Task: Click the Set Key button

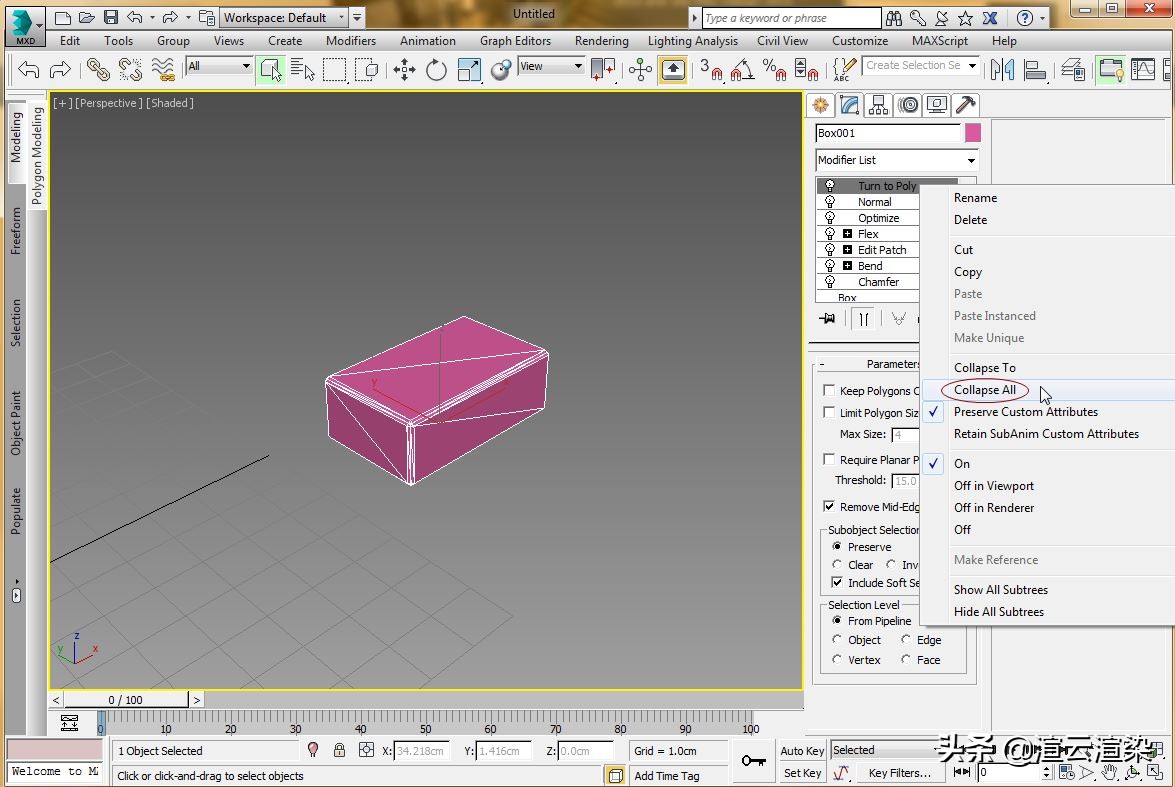Action: (800, 772)
